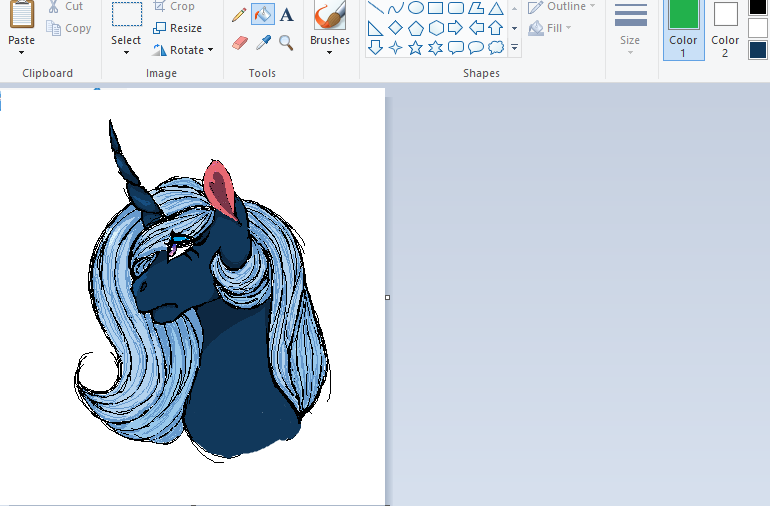Screen dimensions: 770x506
Task: Choose the diamond shape
Action: [x=395, y=27]
